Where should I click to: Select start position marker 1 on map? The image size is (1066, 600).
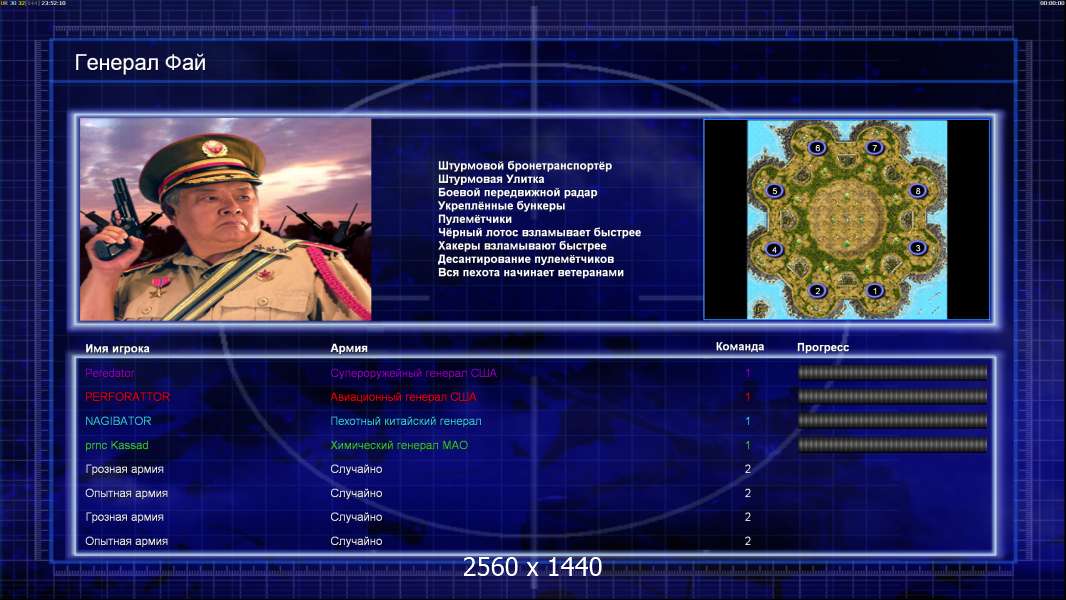click(x=875, y=291)
